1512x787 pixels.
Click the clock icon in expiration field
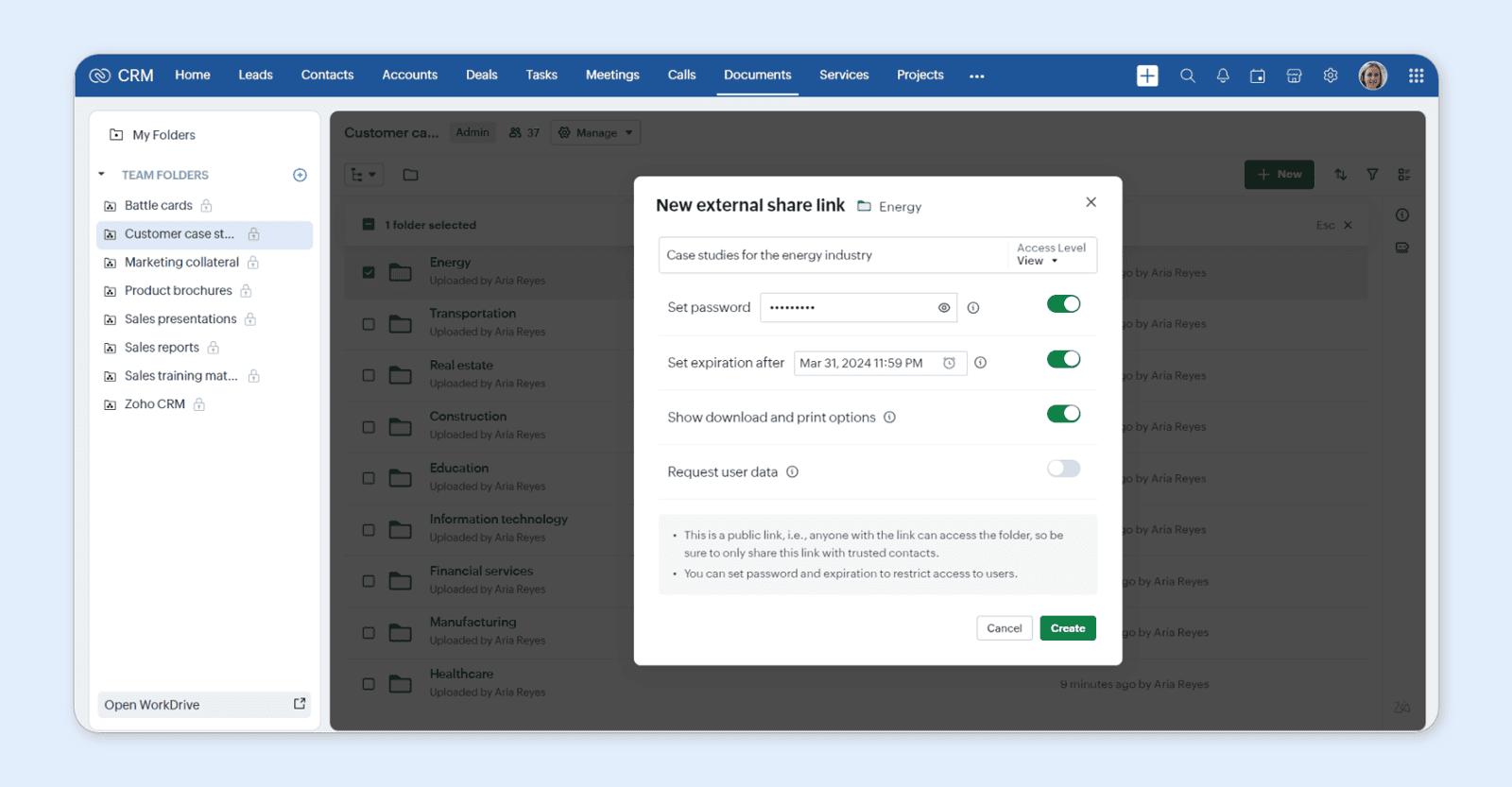(x=949, y=363)
